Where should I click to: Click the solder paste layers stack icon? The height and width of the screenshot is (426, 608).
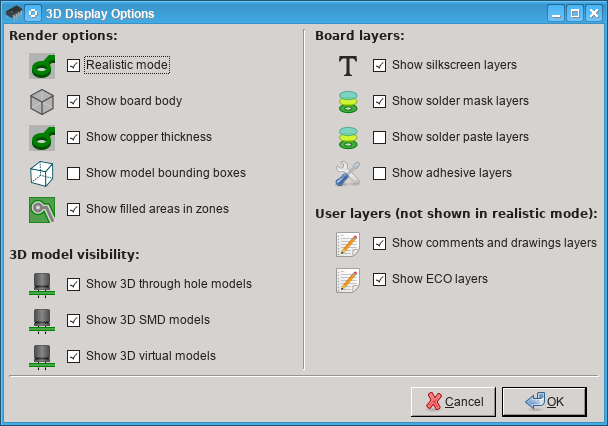click(348, 138)
